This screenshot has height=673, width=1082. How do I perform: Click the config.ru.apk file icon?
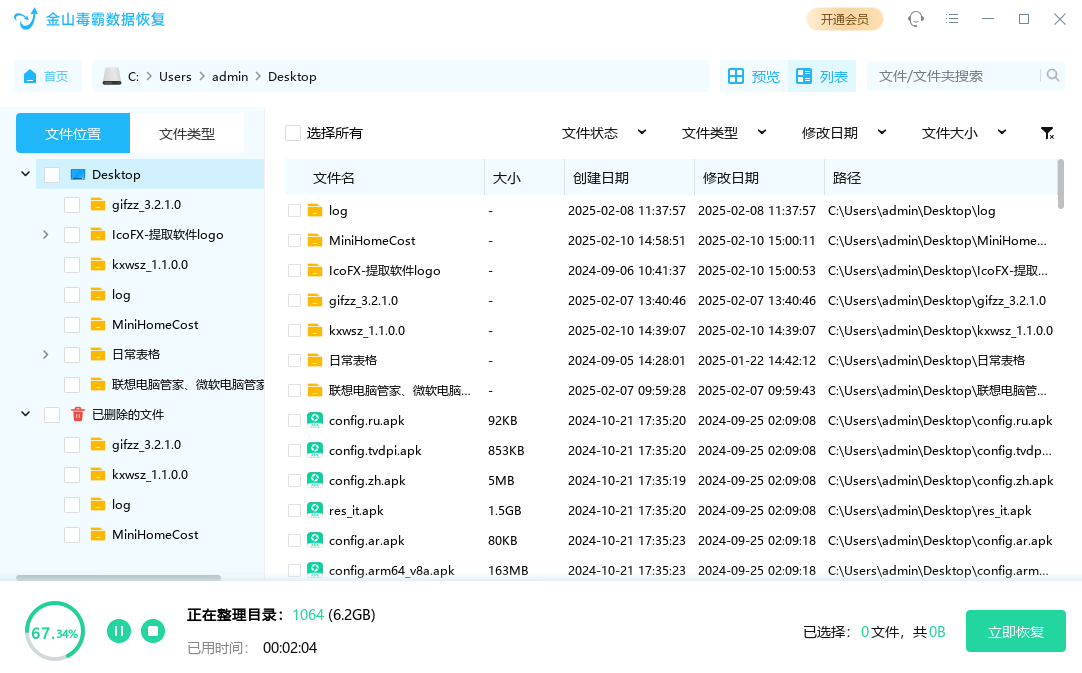(x=315, y=421)
